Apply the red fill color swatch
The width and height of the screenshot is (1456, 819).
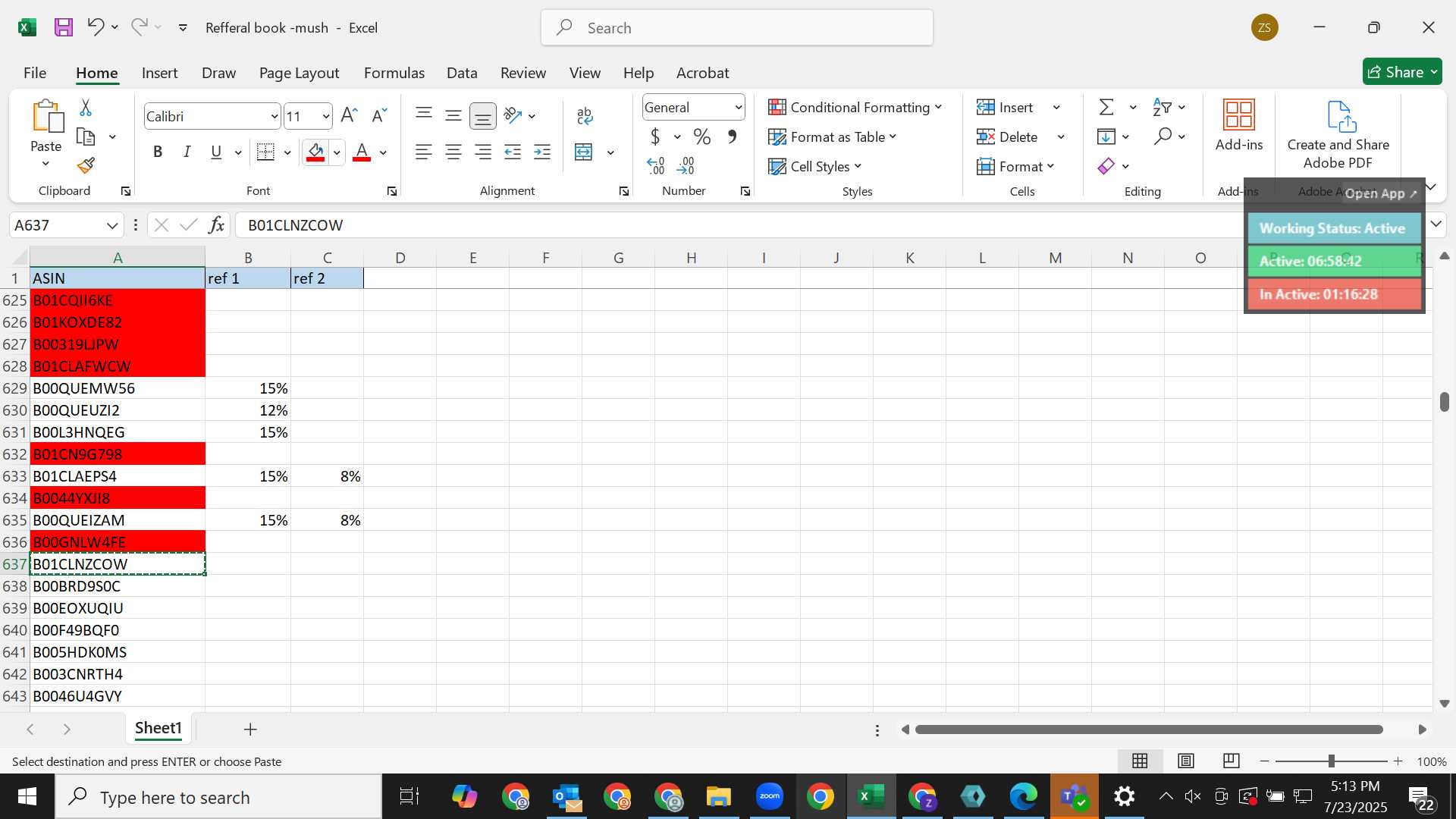pos(316,152)
